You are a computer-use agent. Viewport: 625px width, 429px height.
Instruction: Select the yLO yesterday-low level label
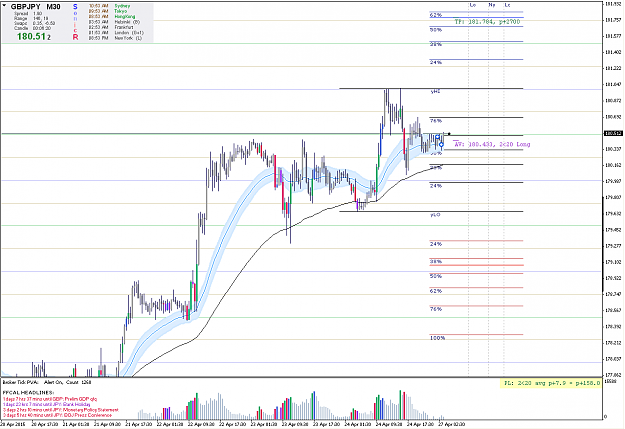tap(435, 215)
